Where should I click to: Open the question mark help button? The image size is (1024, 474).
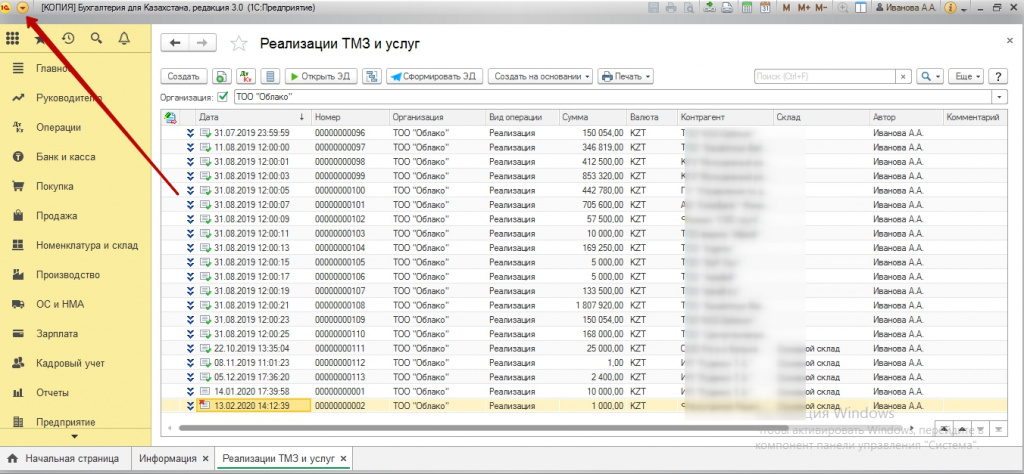(x=997, y=76)
